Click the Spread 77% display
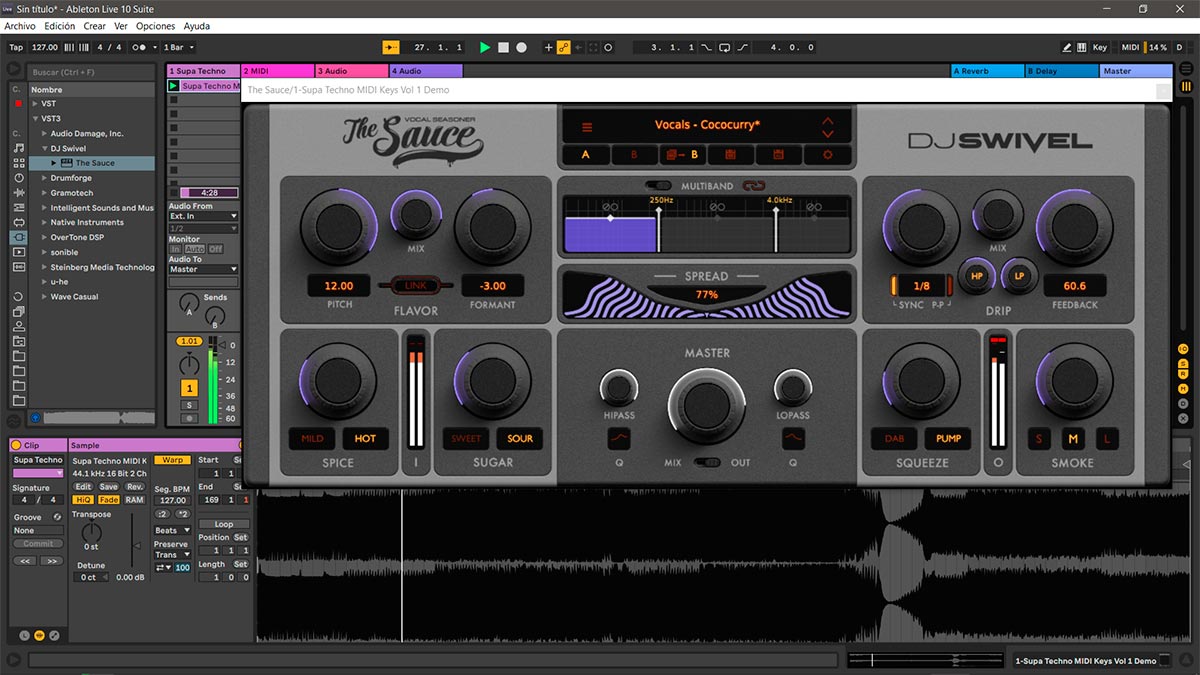 pos(707,294)
